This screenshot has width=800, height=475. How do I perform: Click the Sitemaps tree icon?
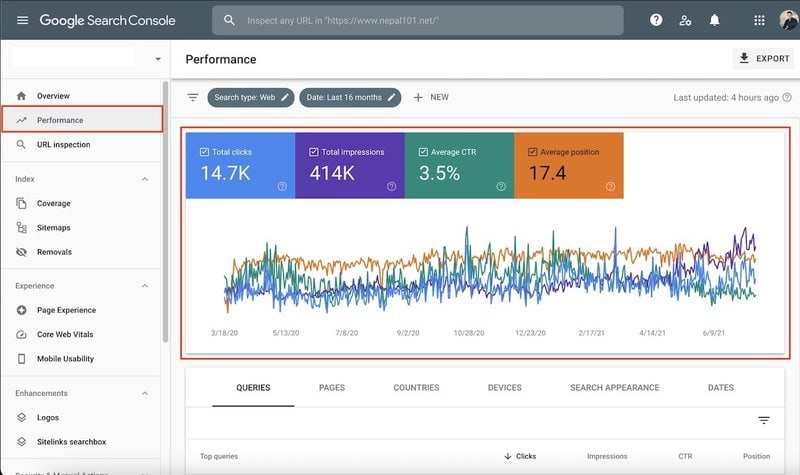(x=21, y=228)
